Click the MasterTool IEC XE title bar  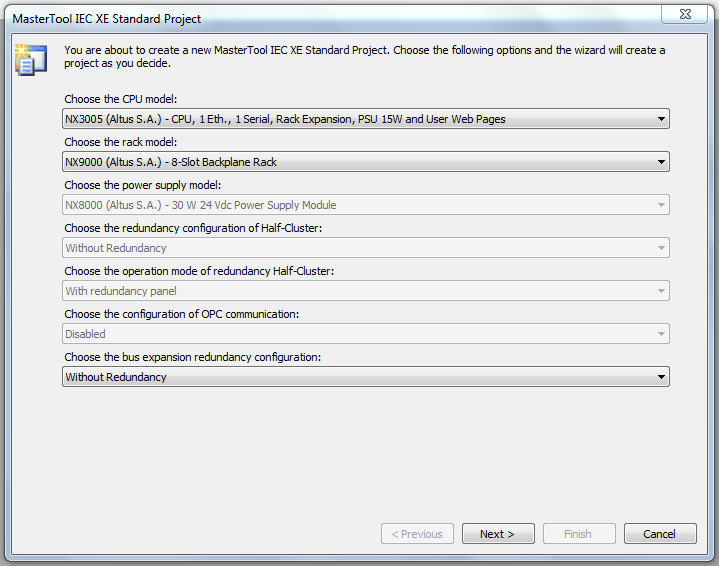(x=300, y=18)
